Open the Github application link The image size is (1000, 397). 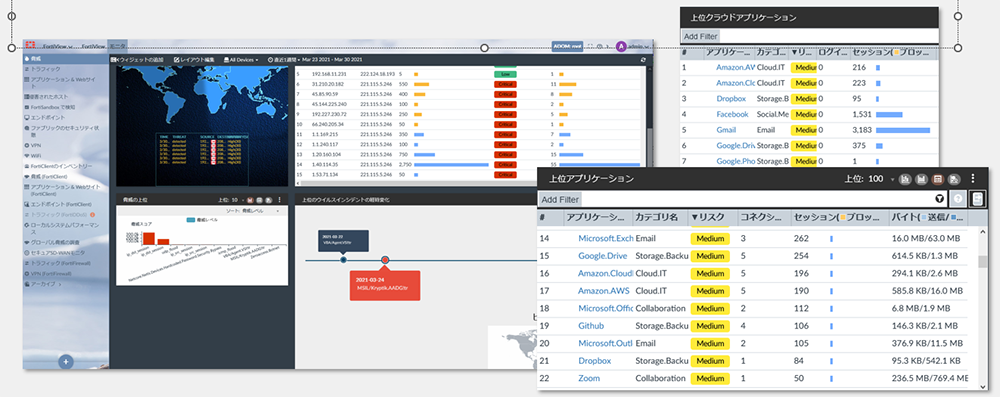[591, 326]
